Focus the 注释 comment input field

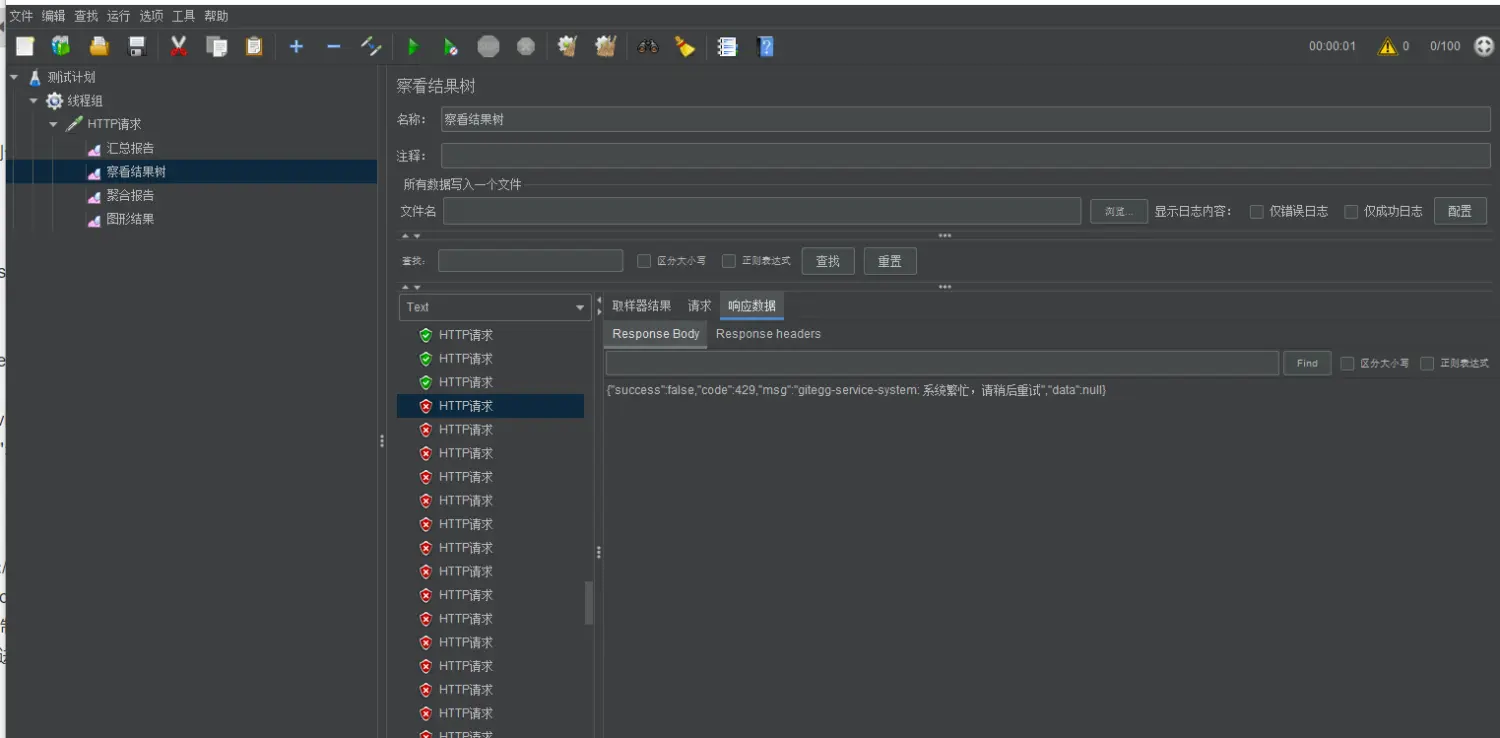[x=966, y=156]
